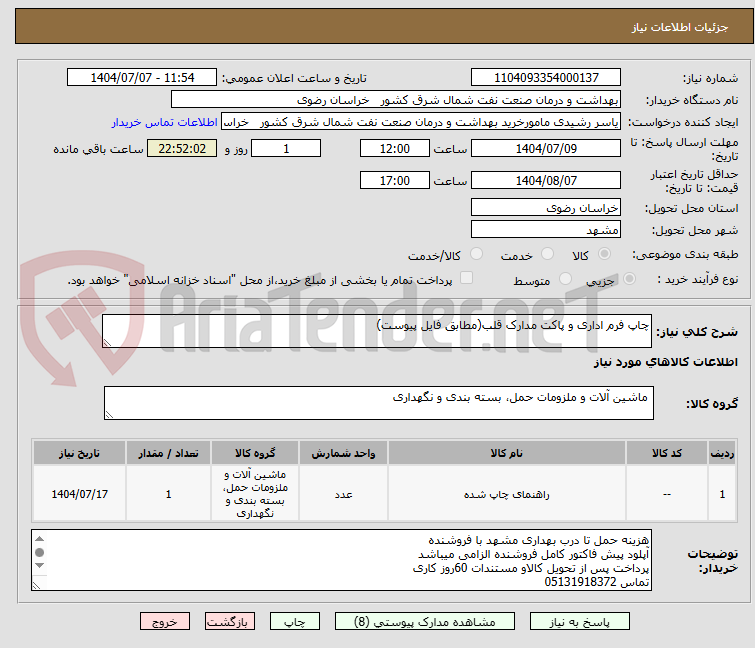Click the scrollbar thumb in buyer notes
The image size is (755, 648).
pos(39,552)
